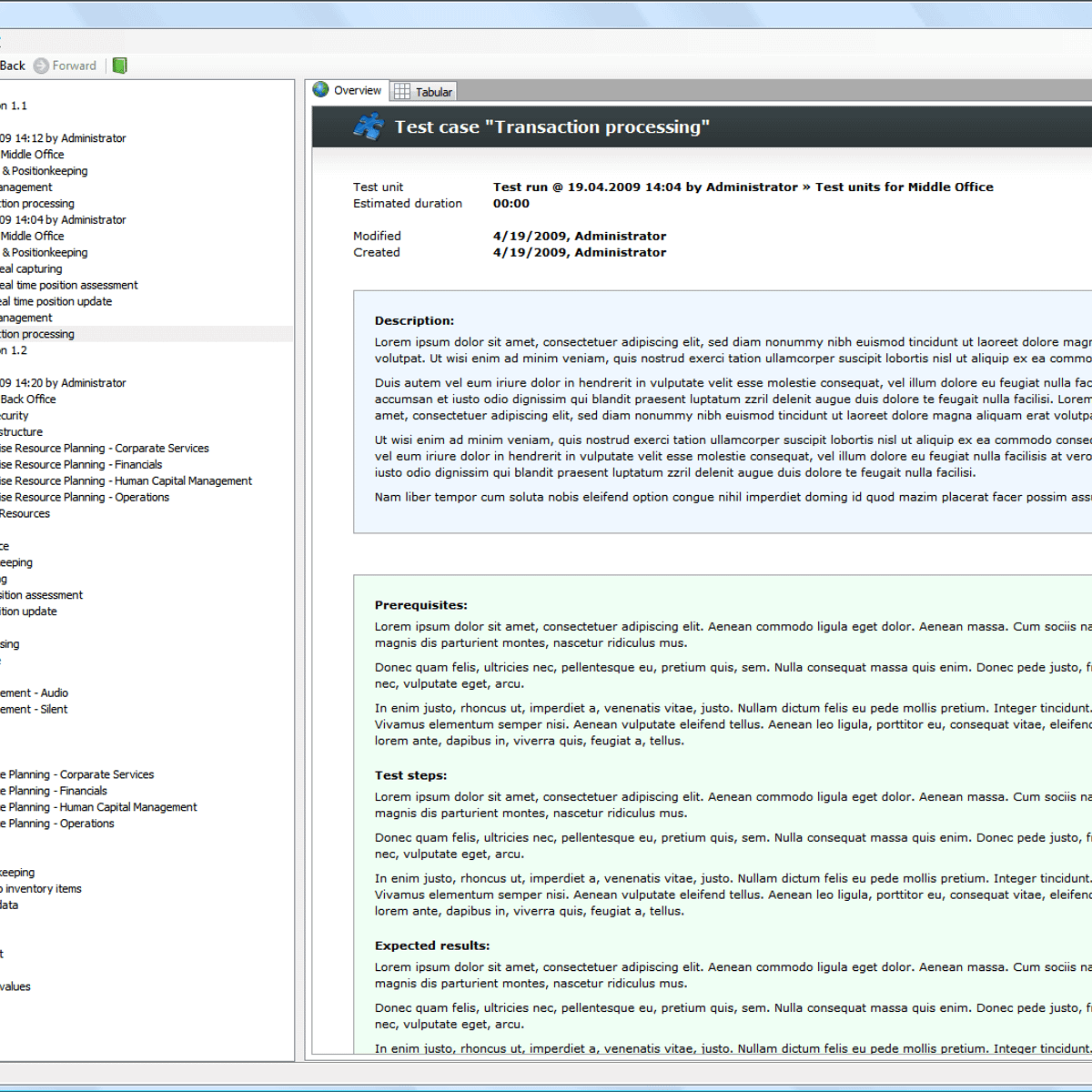This screenshot has height=1092, width=1092.
Task: Select the 'curity' tree row
Action: point(15,417)
